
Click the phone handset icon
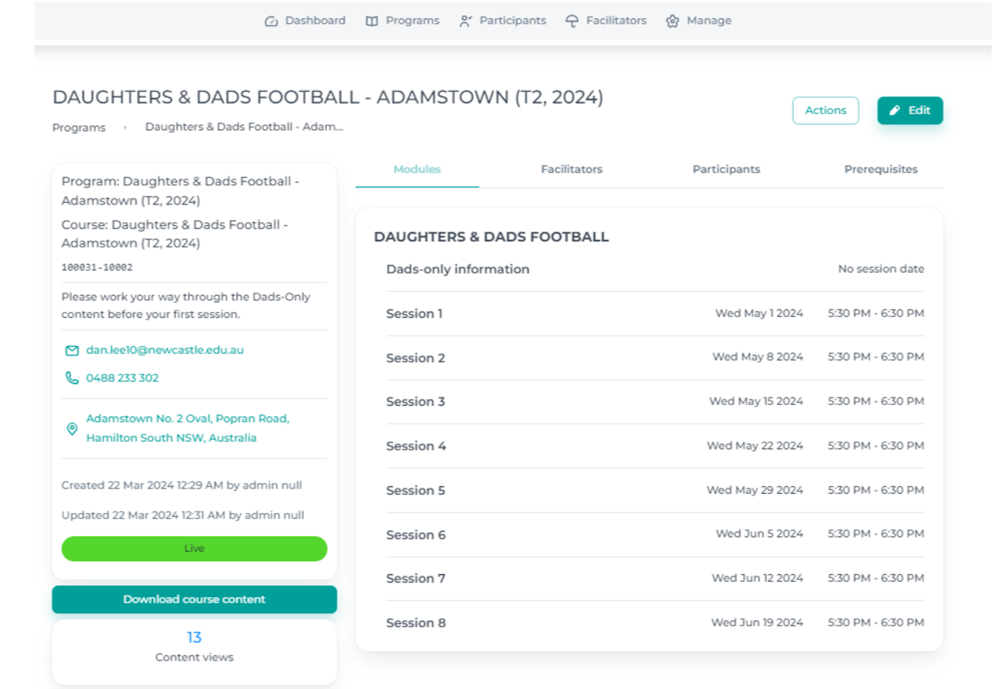(x=72, y=378)
